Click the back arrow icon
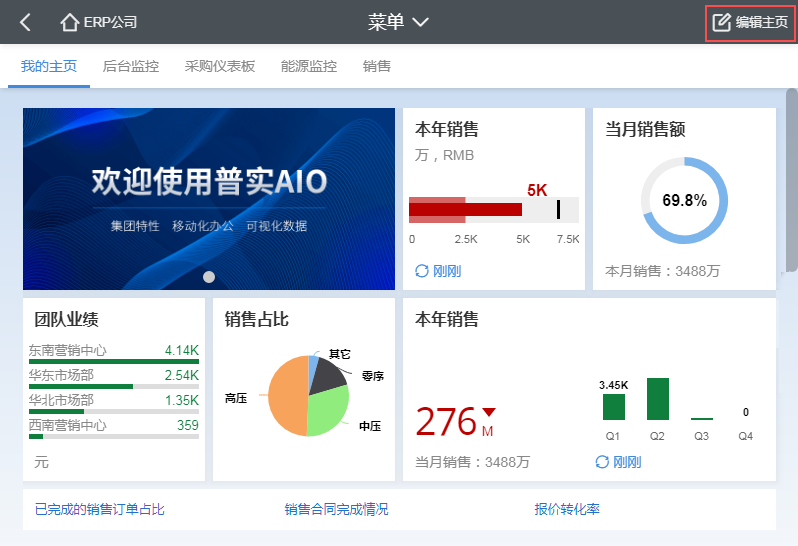The image size is (798, 546). coord(26,22)
